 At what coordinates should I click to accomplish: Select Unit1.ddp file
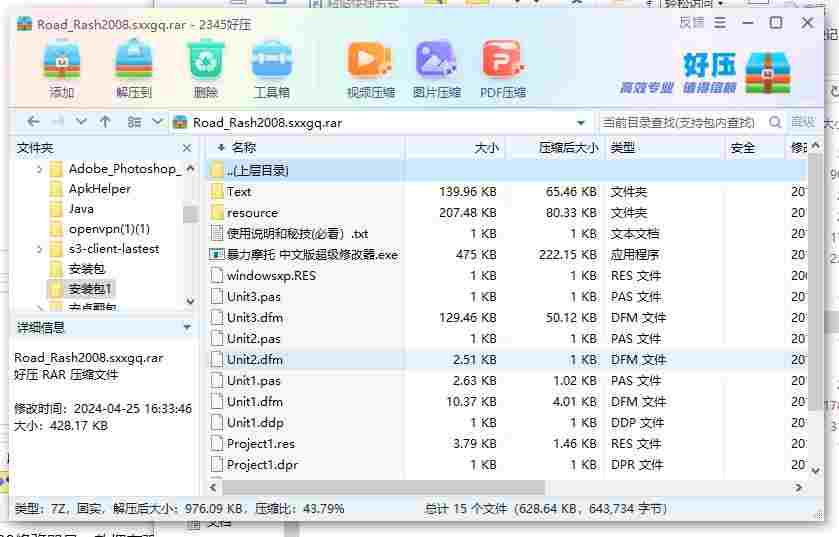tap(255, 423)
